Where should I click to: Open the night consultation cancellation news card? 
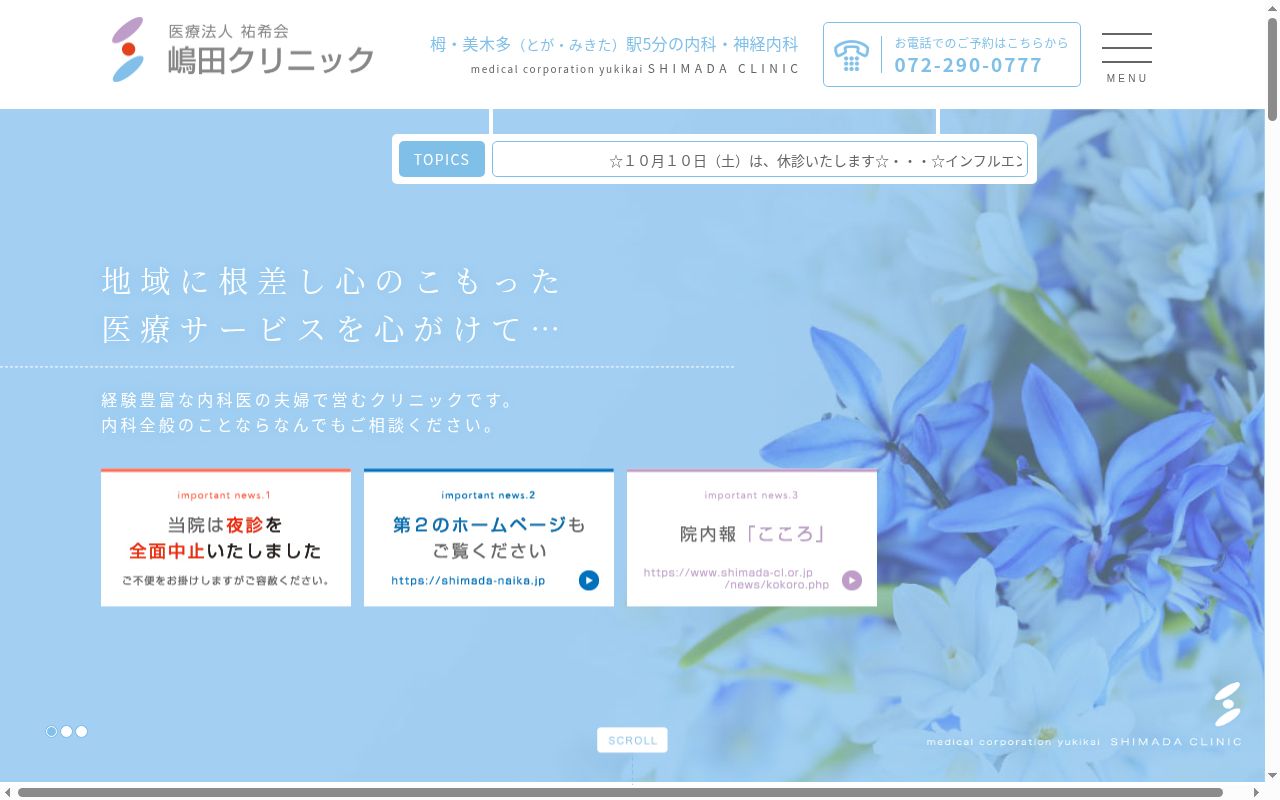226,537
